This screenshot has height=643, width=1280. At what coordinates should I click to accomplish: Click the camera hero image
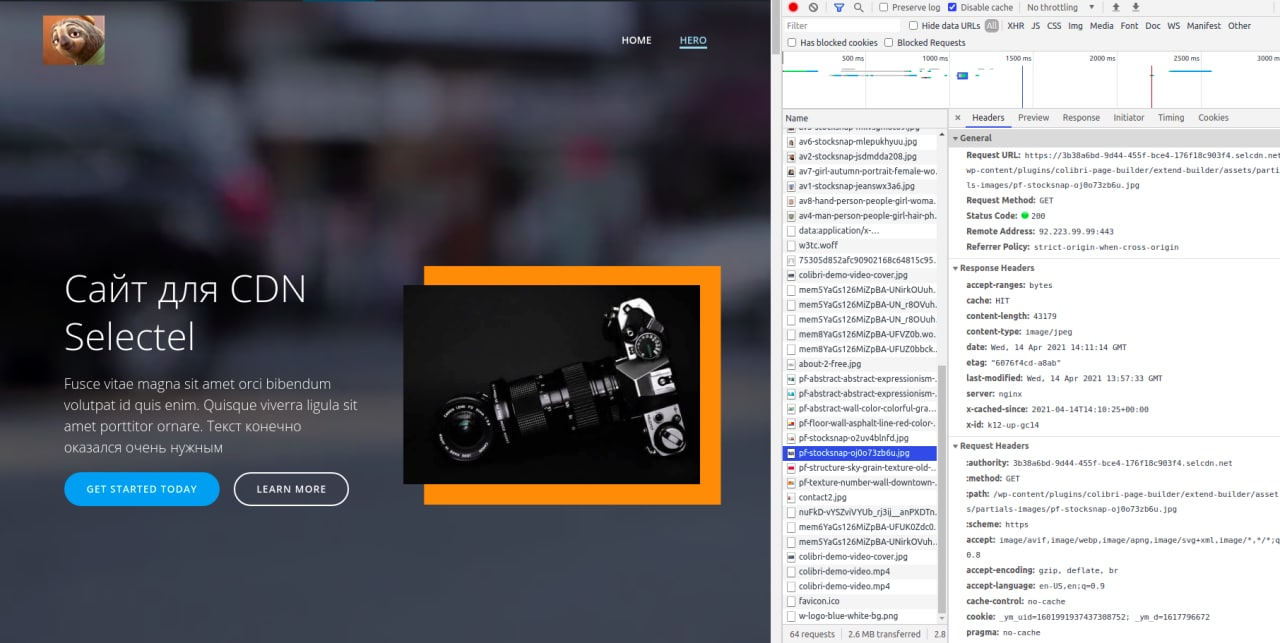(x=551, y=385)
